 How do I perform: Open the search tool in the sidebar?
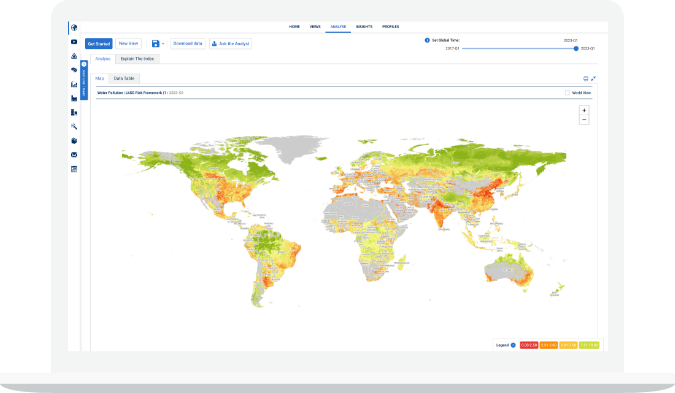pos(74,127)
